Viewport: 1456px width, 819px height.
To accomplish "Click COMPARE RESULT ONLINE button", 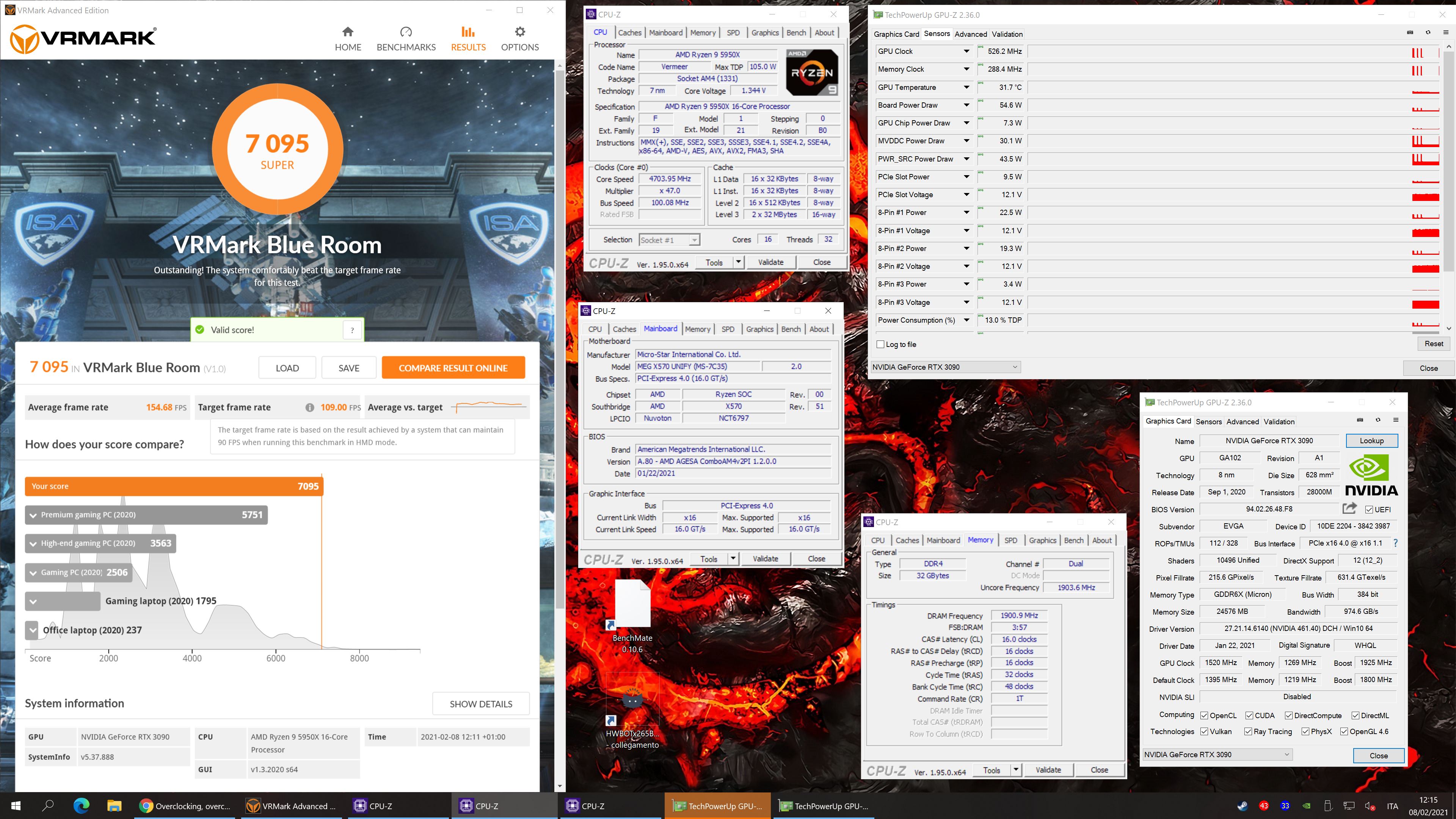I will pos(453,368).
